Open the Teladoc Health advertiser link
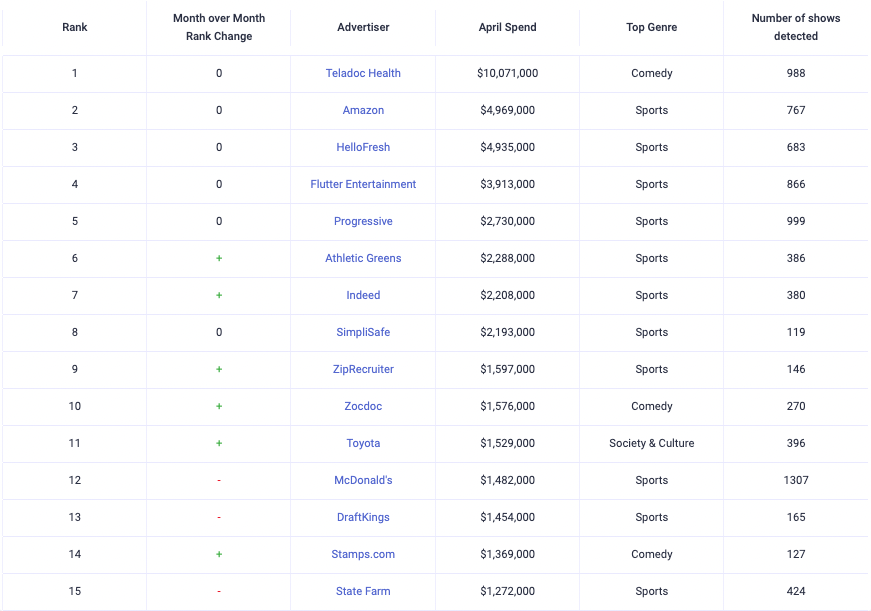 pyautogui.click(x=363, y=73)
